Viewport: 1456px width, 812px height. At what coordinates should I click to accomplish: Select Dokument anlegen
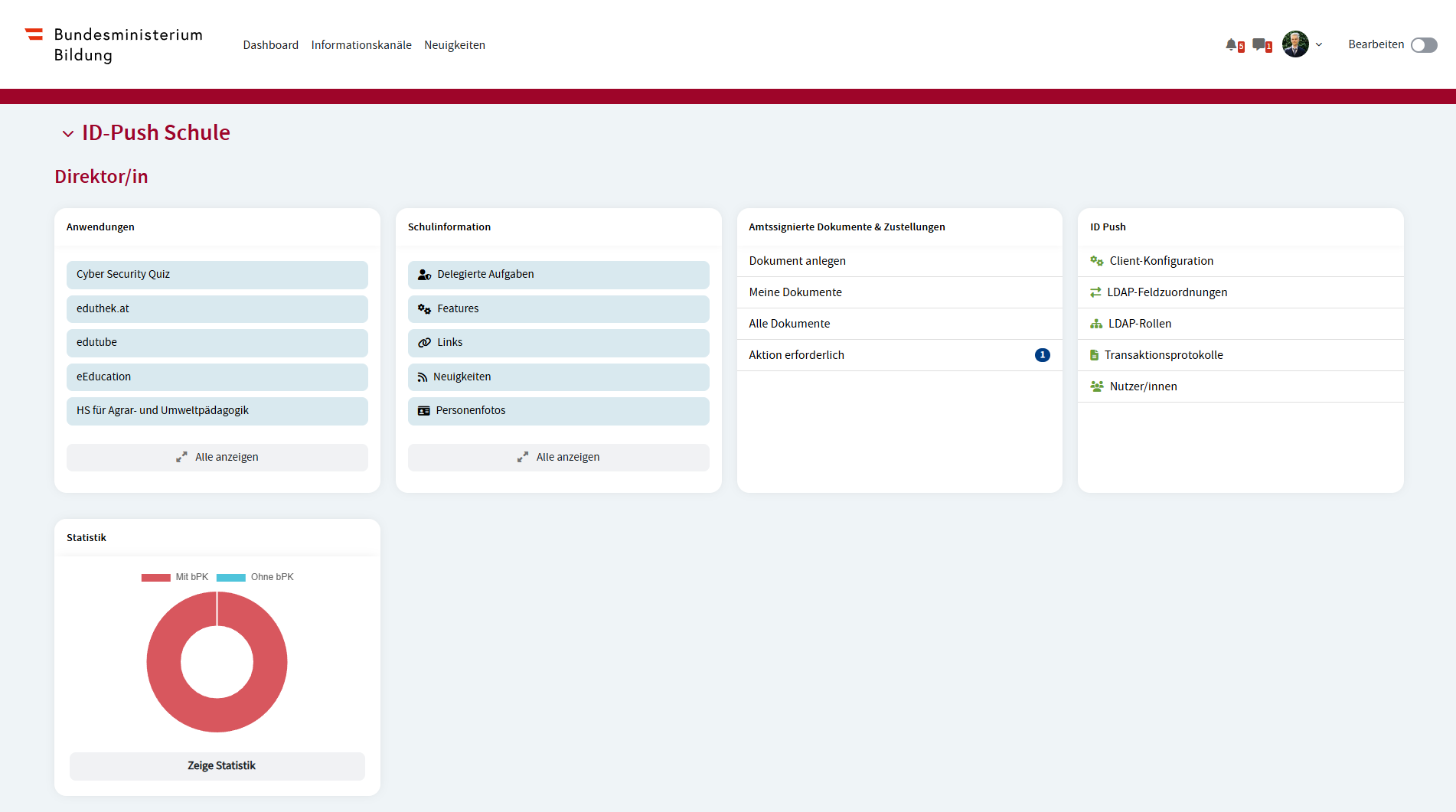899,261
